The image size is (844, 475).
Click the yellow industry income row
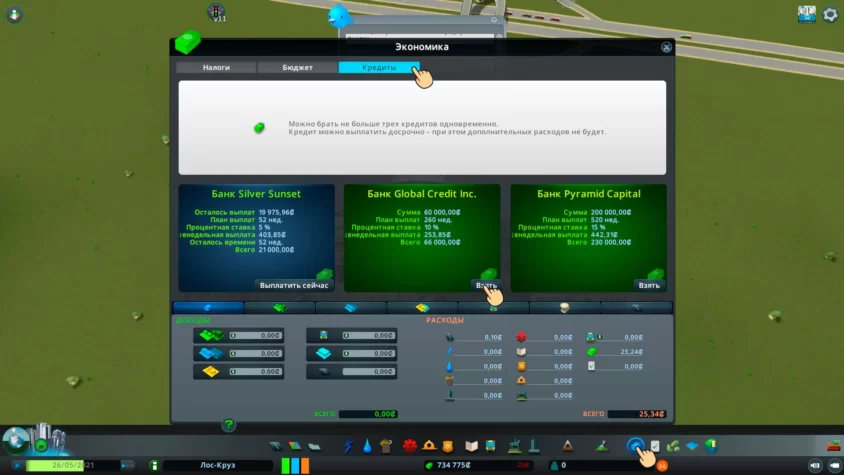point(238,372)
